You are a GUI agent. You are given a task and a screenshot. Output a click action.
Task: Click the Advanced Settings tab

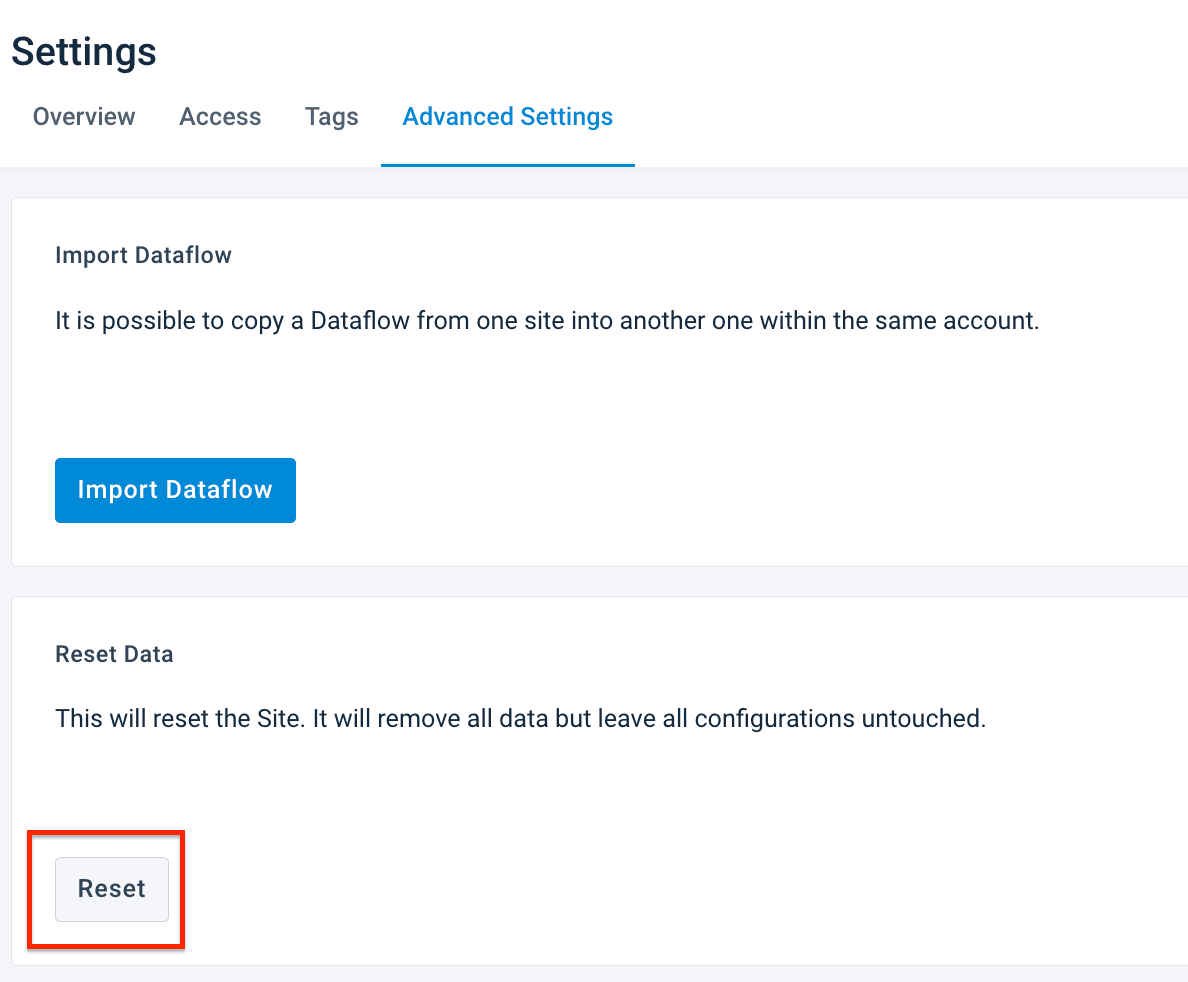click(x=508, y=117)
